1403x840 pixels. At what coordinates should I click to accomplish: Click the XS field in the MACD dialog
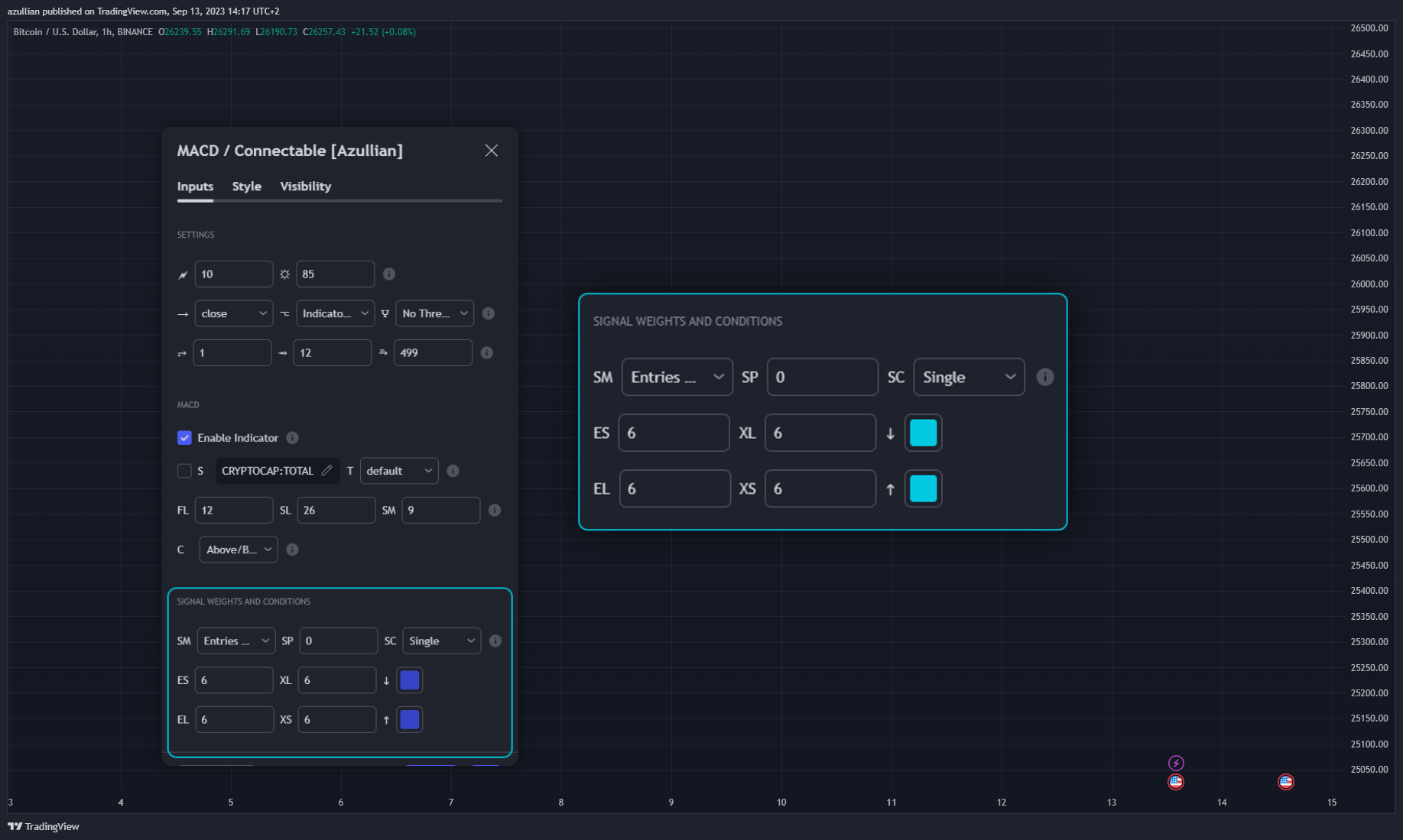(x=337, y=719)
